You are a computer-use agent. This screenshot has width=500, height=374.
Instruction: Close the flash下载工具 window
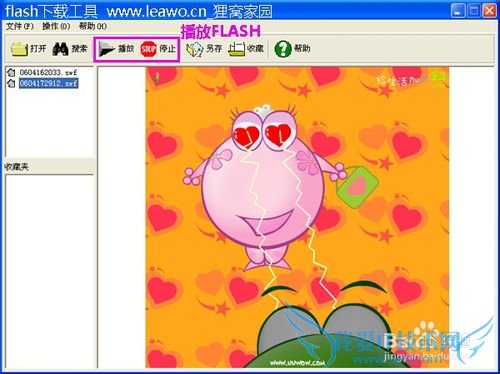(x=489, y=11)
